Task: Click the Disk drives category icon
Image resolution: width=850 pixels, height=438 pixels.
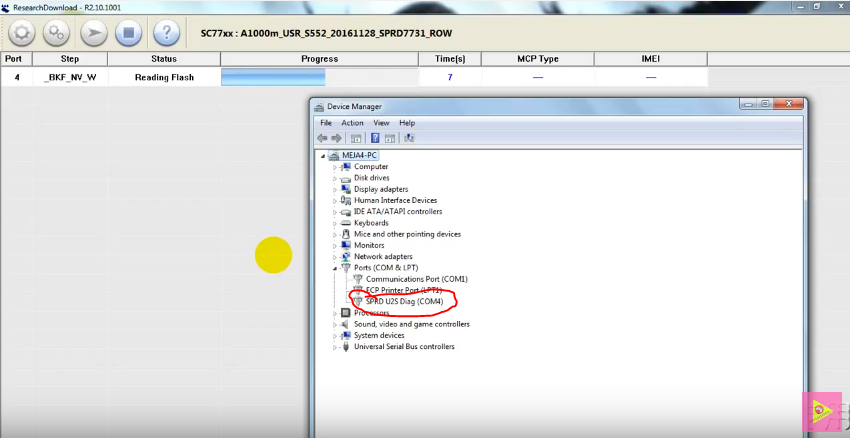Action: point(346,178)
